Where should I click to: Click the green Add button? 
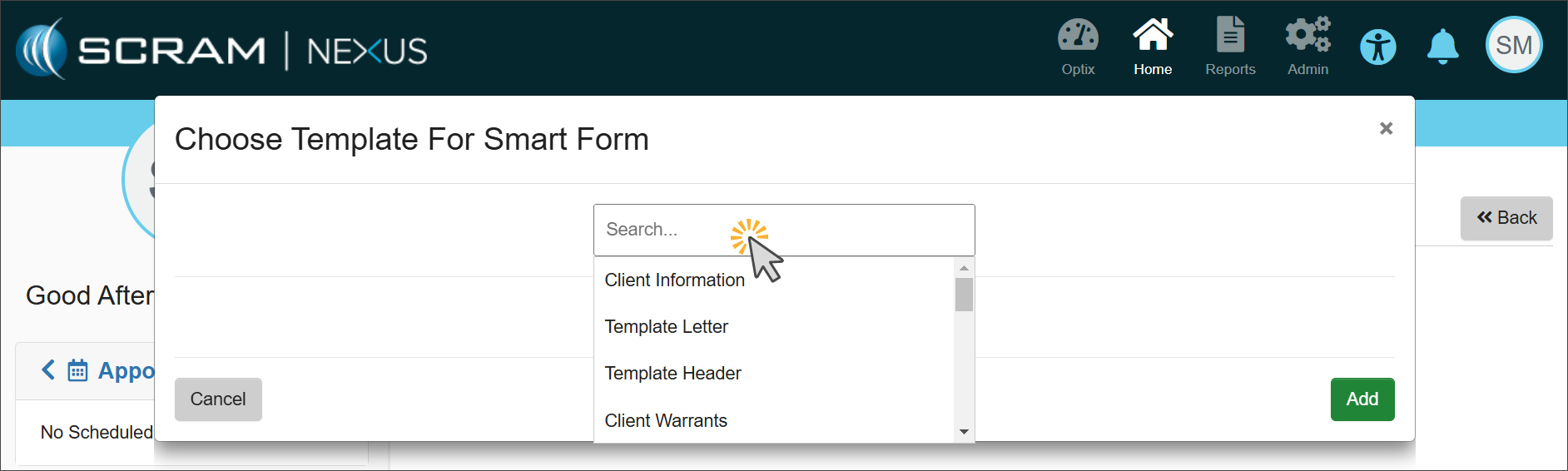pos(1362,399)
